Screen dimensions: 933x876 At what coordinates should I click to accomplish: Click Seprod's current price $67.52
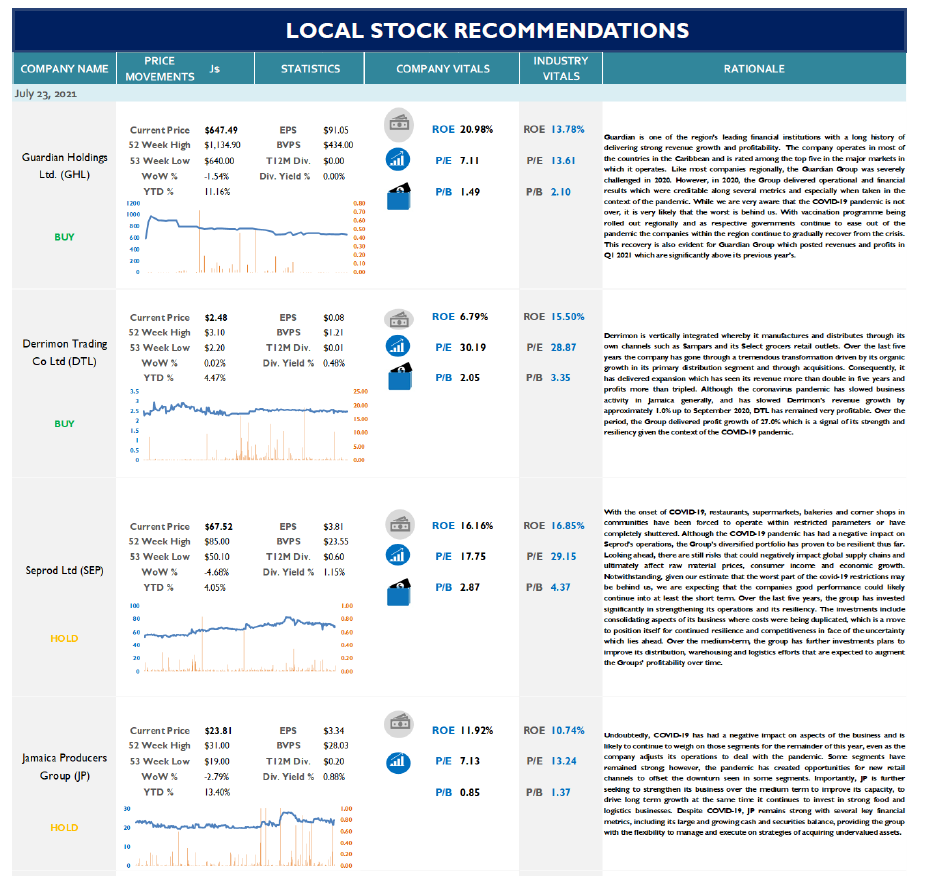coord(218,527)
